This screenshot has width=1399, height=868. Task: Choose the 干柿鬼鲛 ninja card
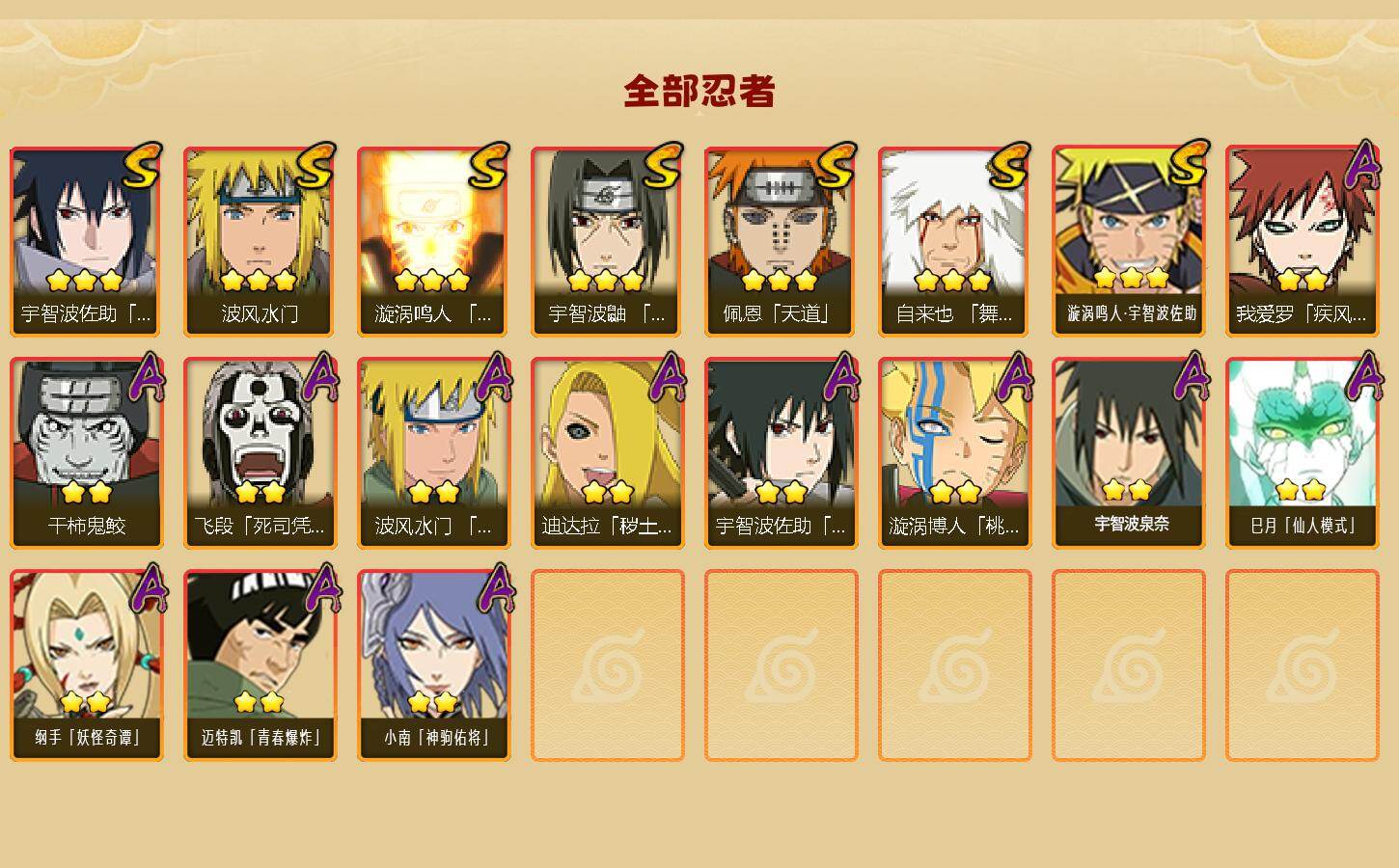87,453
